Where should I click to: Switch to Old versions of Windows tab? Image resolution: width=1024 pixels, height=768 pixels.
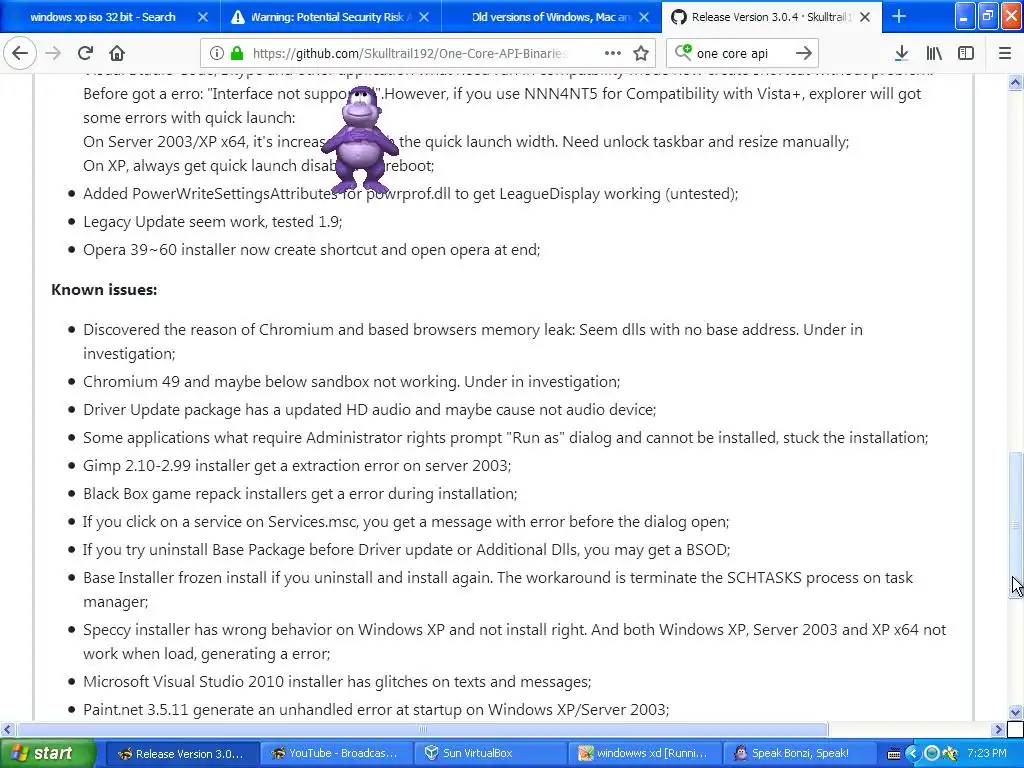point(551,17)
